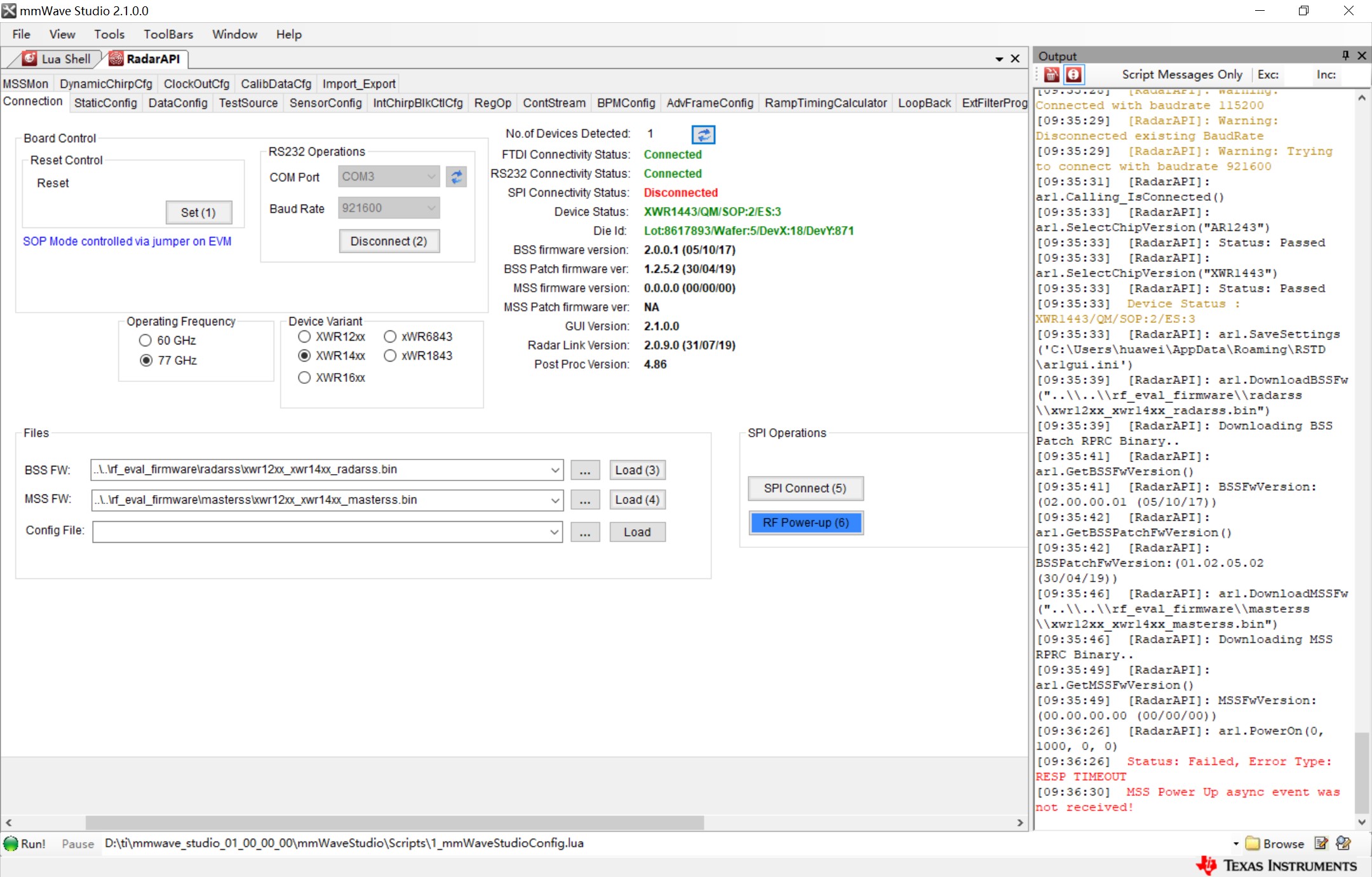Click the clear output log trash icon
Image resolution: width=1372 pixels, height=877 pixels.
pyautogui.click(x=1052, y=75)
